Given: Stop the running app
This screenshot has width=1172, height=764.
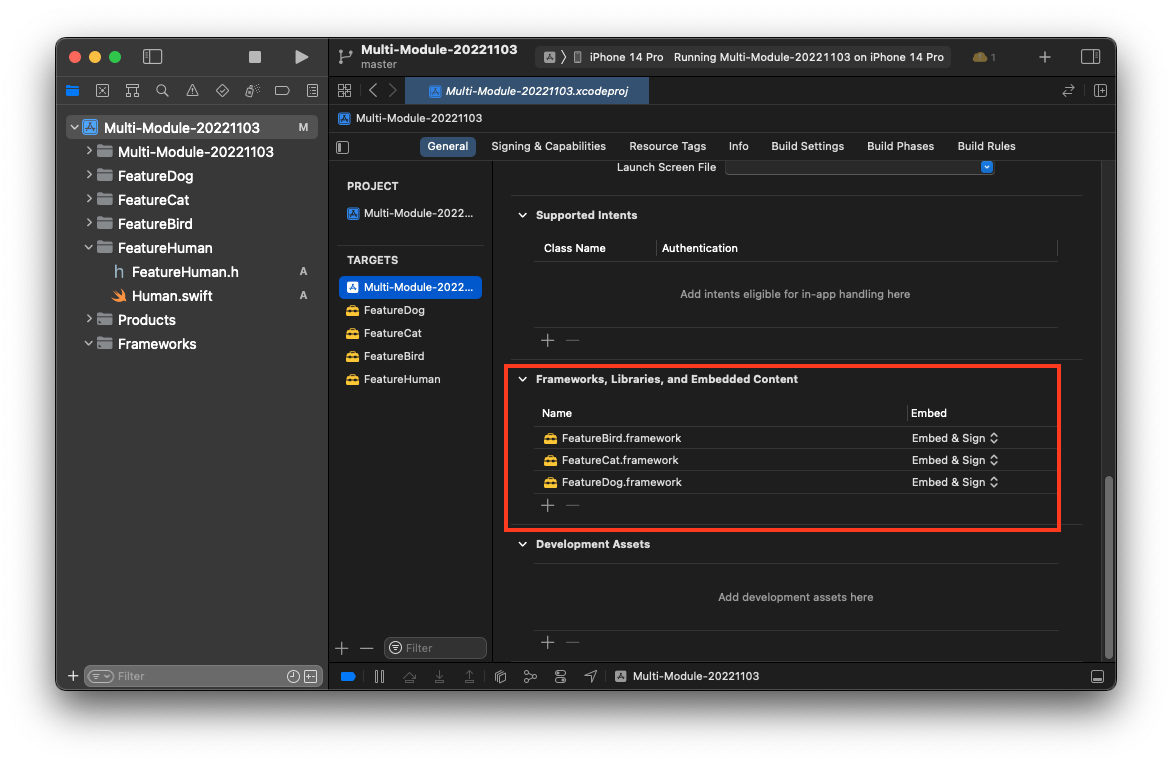Looking at the screenshot, I should point(255,57).
